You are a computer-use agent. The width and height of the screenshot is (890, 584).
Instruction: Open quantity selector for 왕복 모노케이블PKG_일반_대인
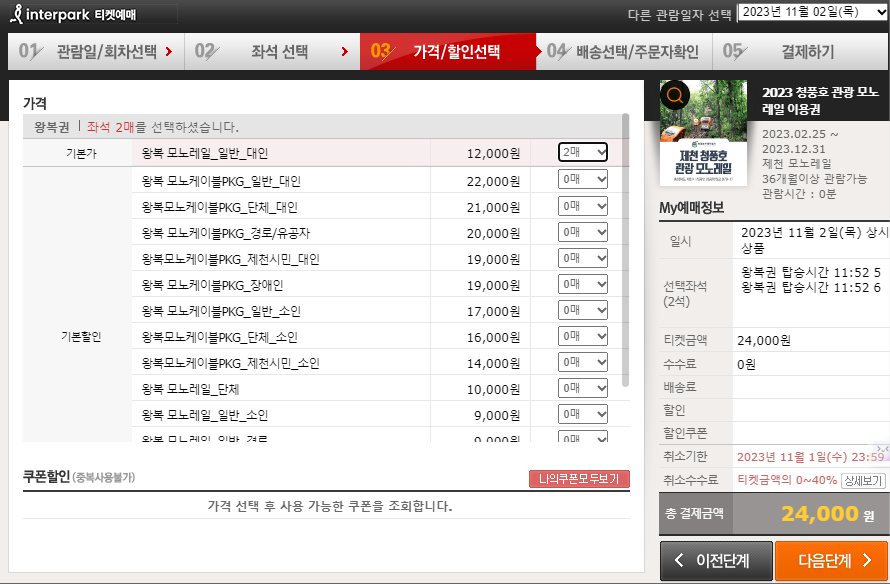pyautogui.click(x=583, y=180)
